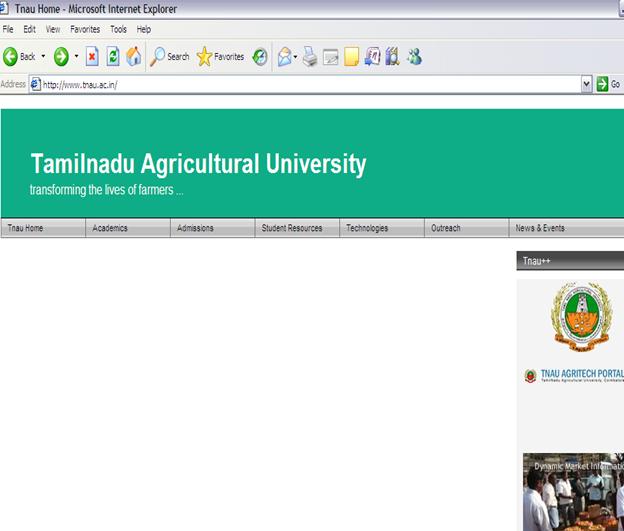Click the 'transforming the lives of farmers' tagline
Screen dimensions: 624x531
106,190
